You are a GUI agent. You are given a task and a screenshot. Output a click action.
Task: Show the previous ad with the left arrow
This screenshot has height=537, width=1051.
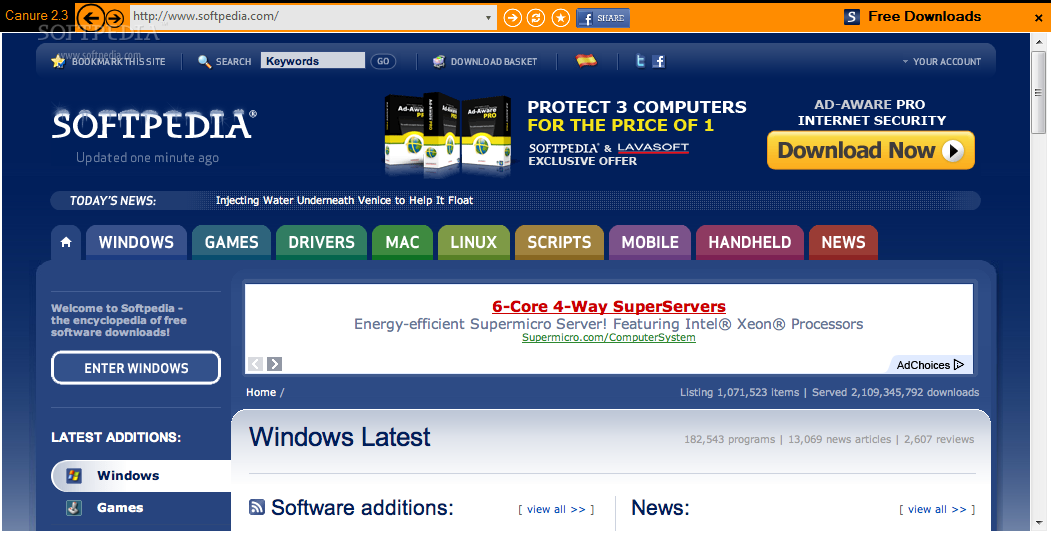tap(255, 364)
